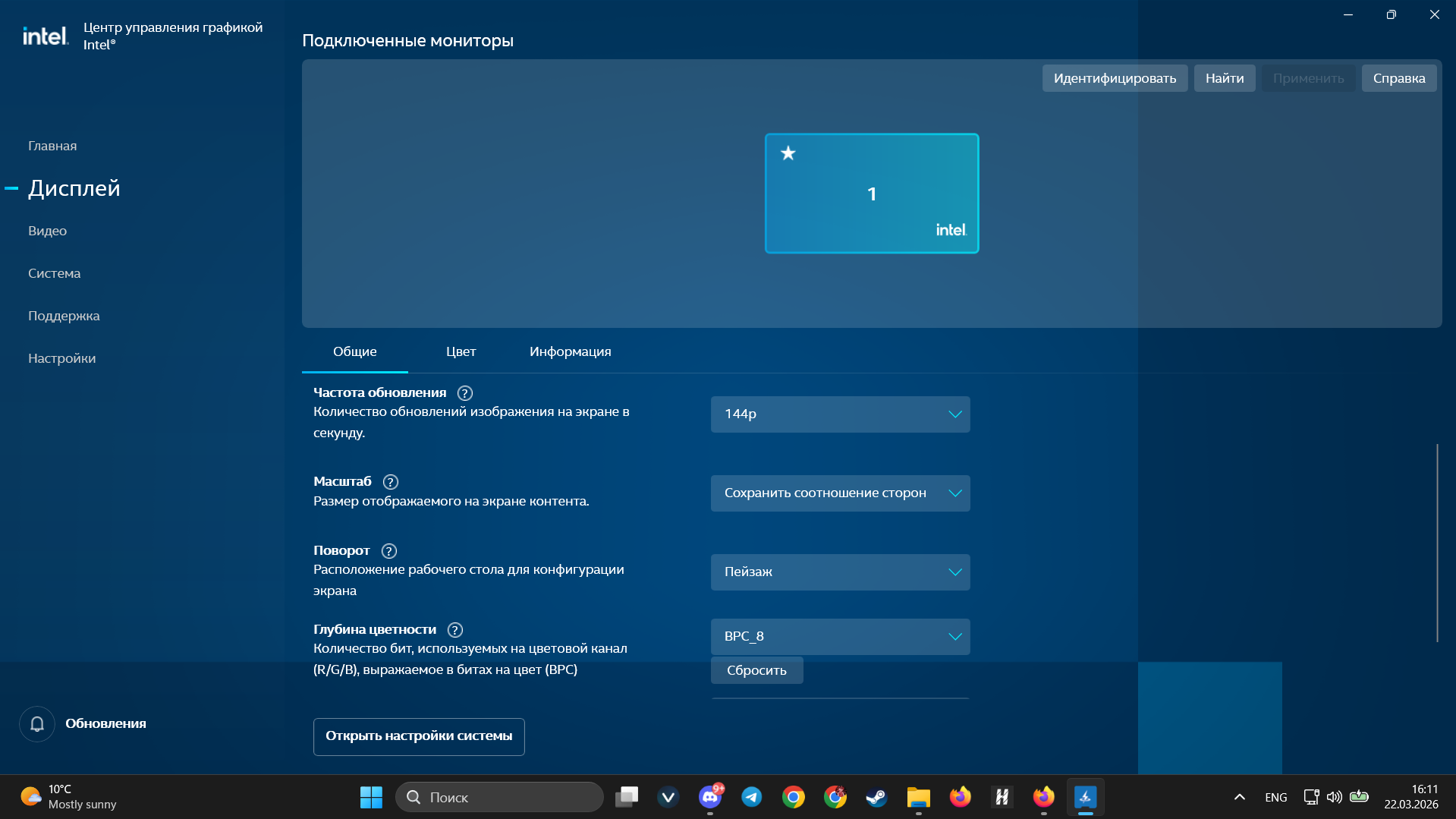Open the Глубина цветности help tooltip icon

[x=454, y=630]
